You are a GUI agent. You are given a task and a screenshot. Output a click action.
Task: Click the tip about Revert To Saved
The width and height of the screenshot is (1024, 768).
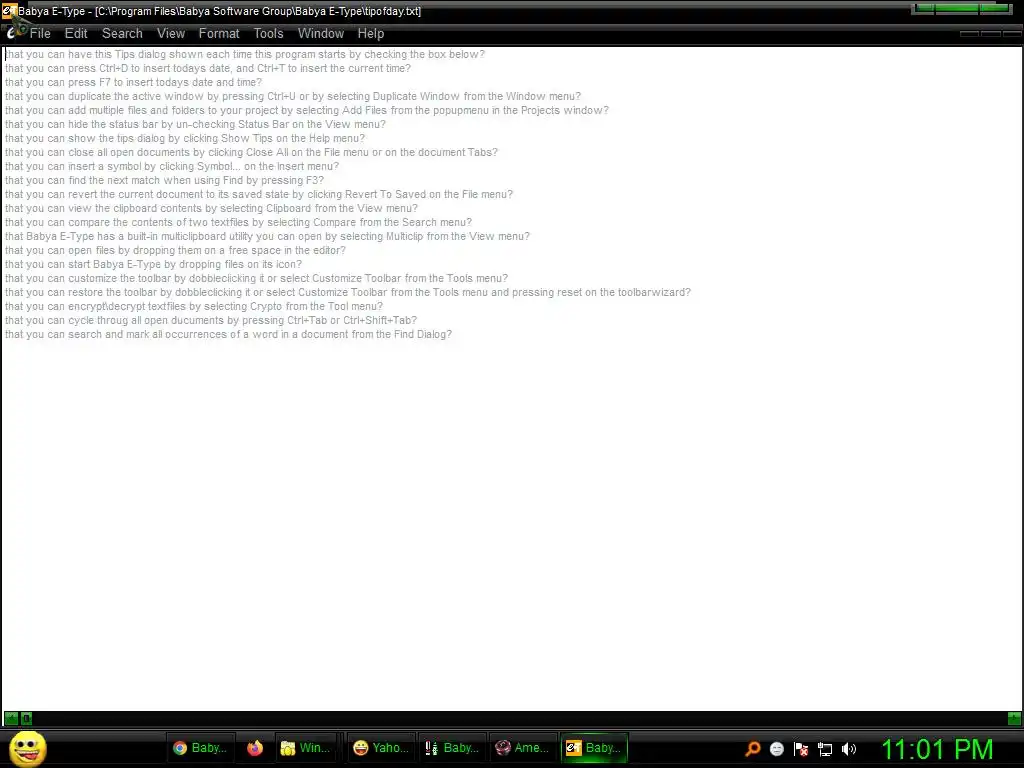click(259, 194)
